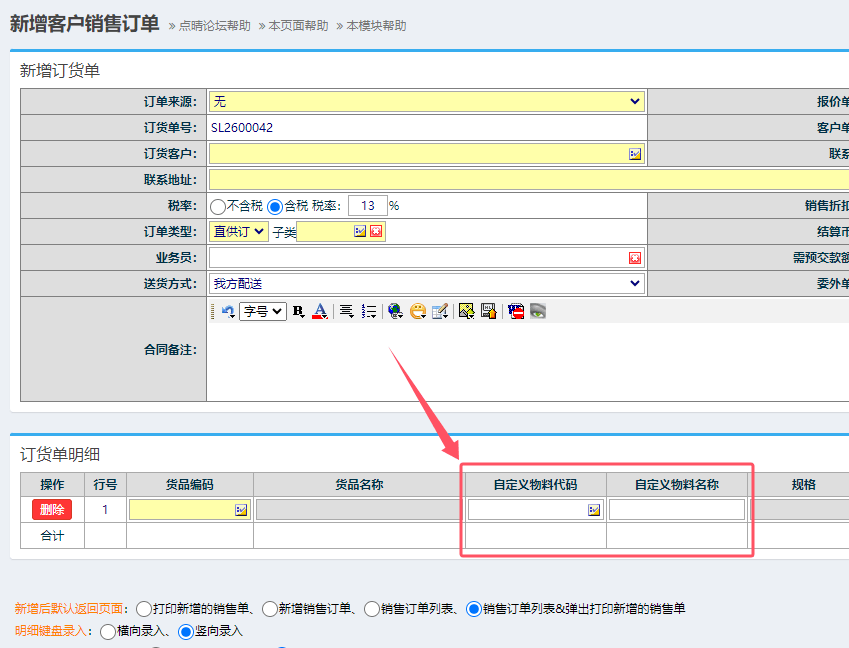The width and height of the screenshot is (849, 648).
Task: Select the 不含税 radio option
Action: tap(218, 206)
